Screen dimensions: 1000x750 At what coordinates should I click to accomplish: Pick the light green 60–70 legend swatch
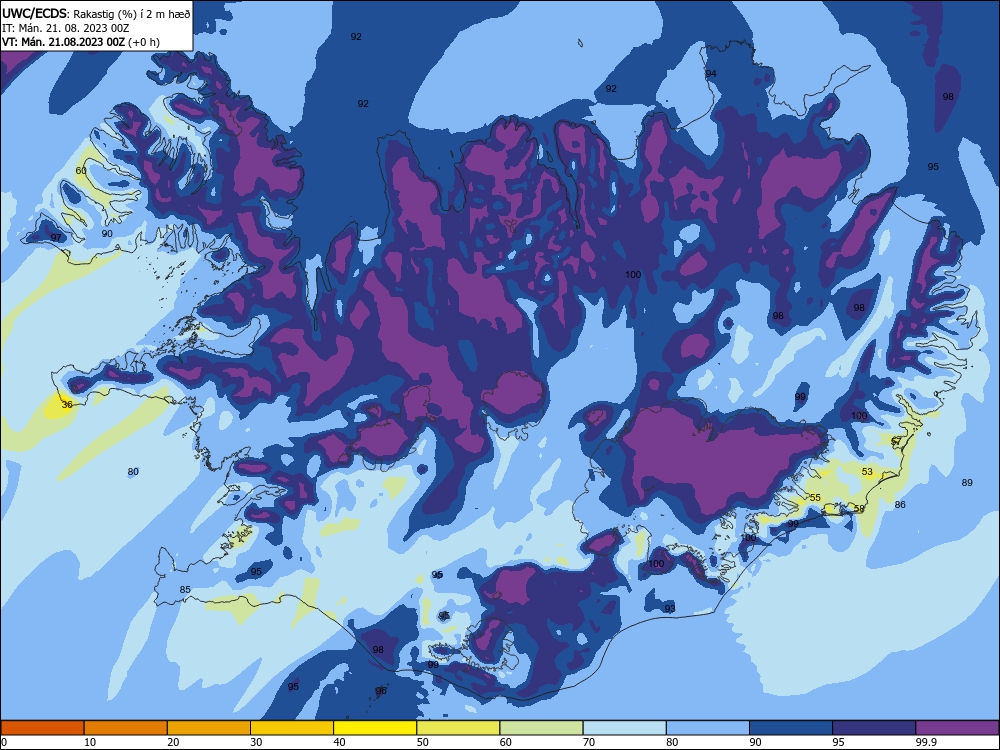[541, 728]
